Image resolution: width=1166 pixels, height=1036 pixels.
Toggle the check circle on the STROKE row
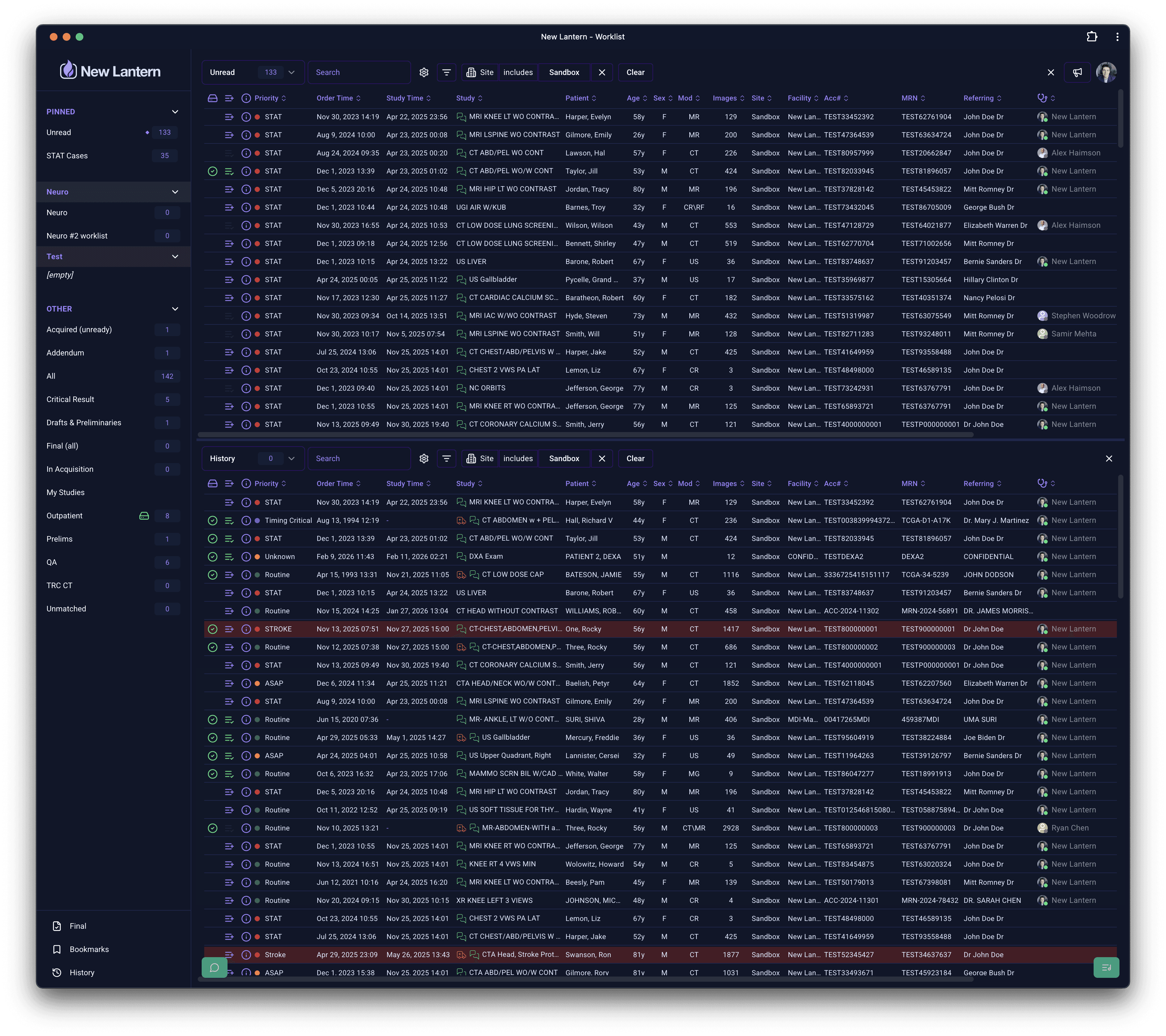coord(213,629)
